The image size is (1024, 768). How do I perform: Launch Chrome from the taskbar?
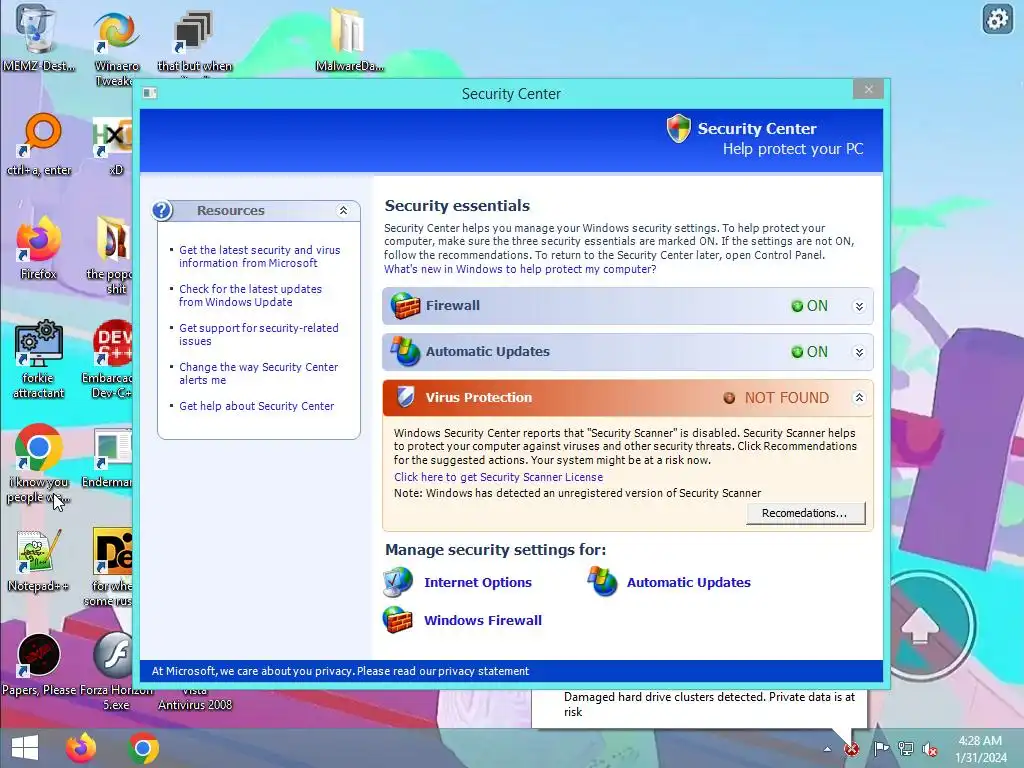pos(143,748)
